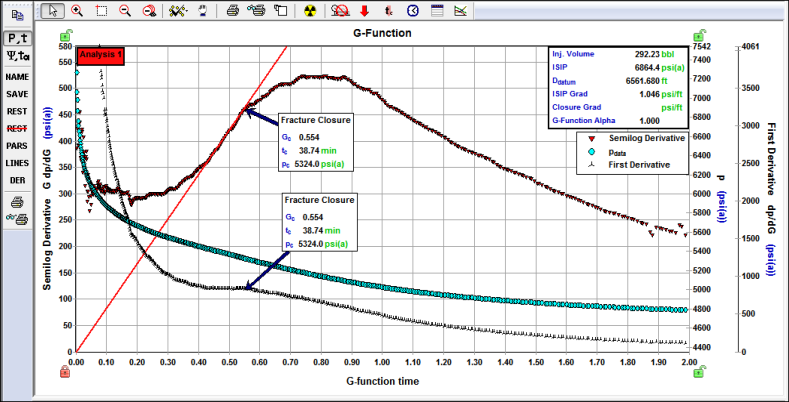
Task: Click the NAME button in left panel
Action: pos(17,76)
